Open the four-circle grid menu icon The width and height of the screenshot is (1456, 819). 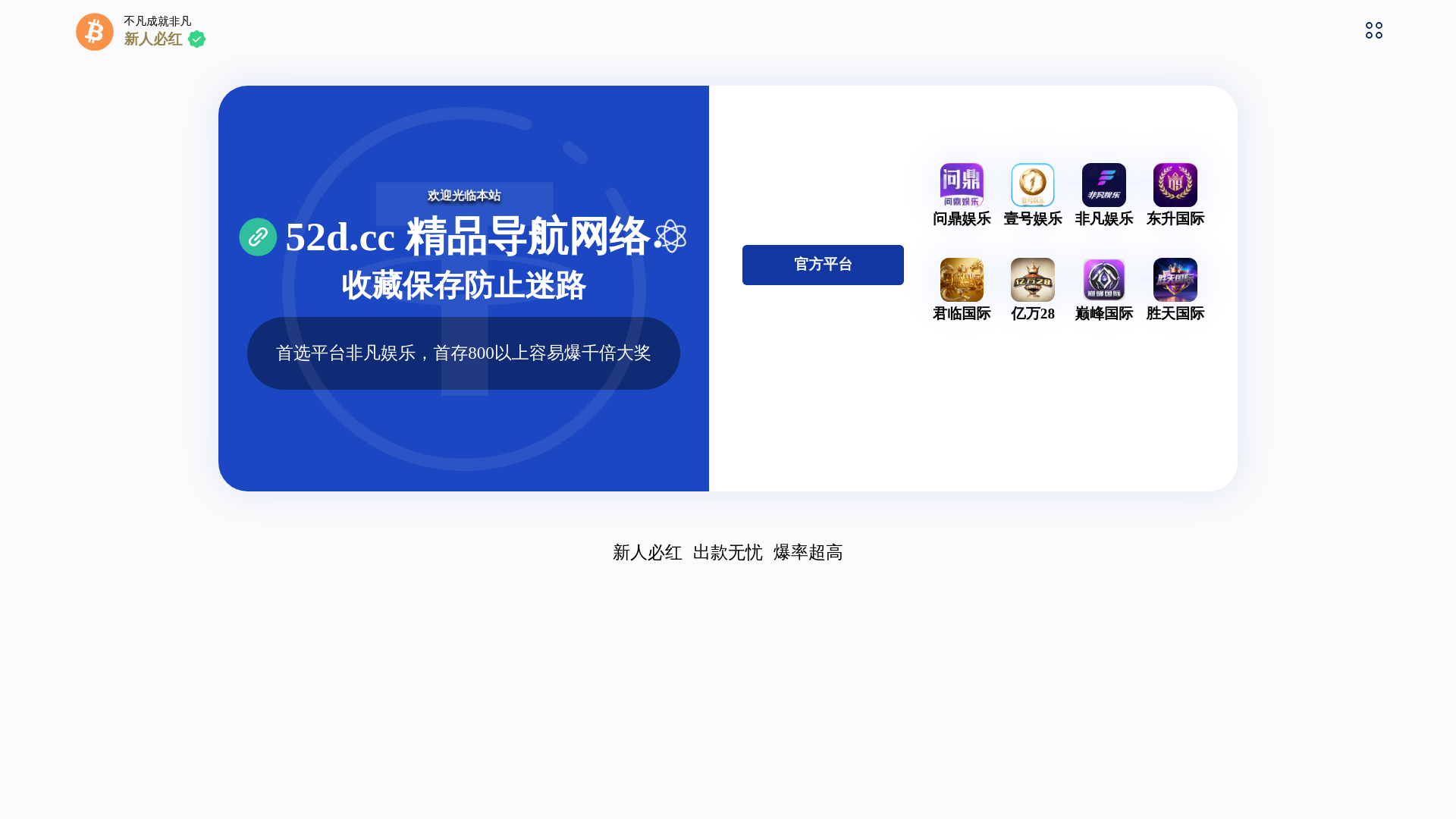tap(1374, 30)
